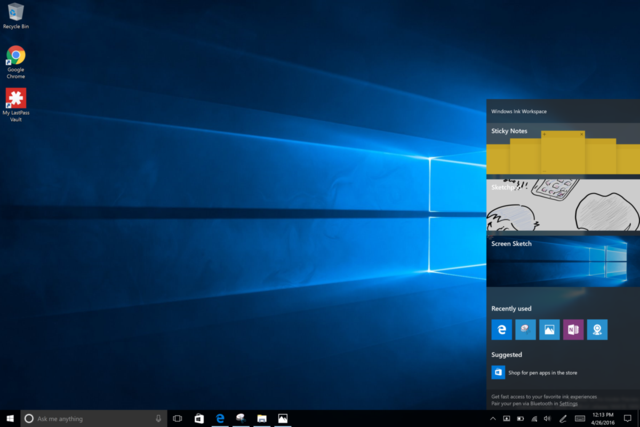Image resolution: width=640 pixels, height=427 pixels.
Task: Open Maps tile in Recently used
Action: pyautogui.click(x=597, y=329)
